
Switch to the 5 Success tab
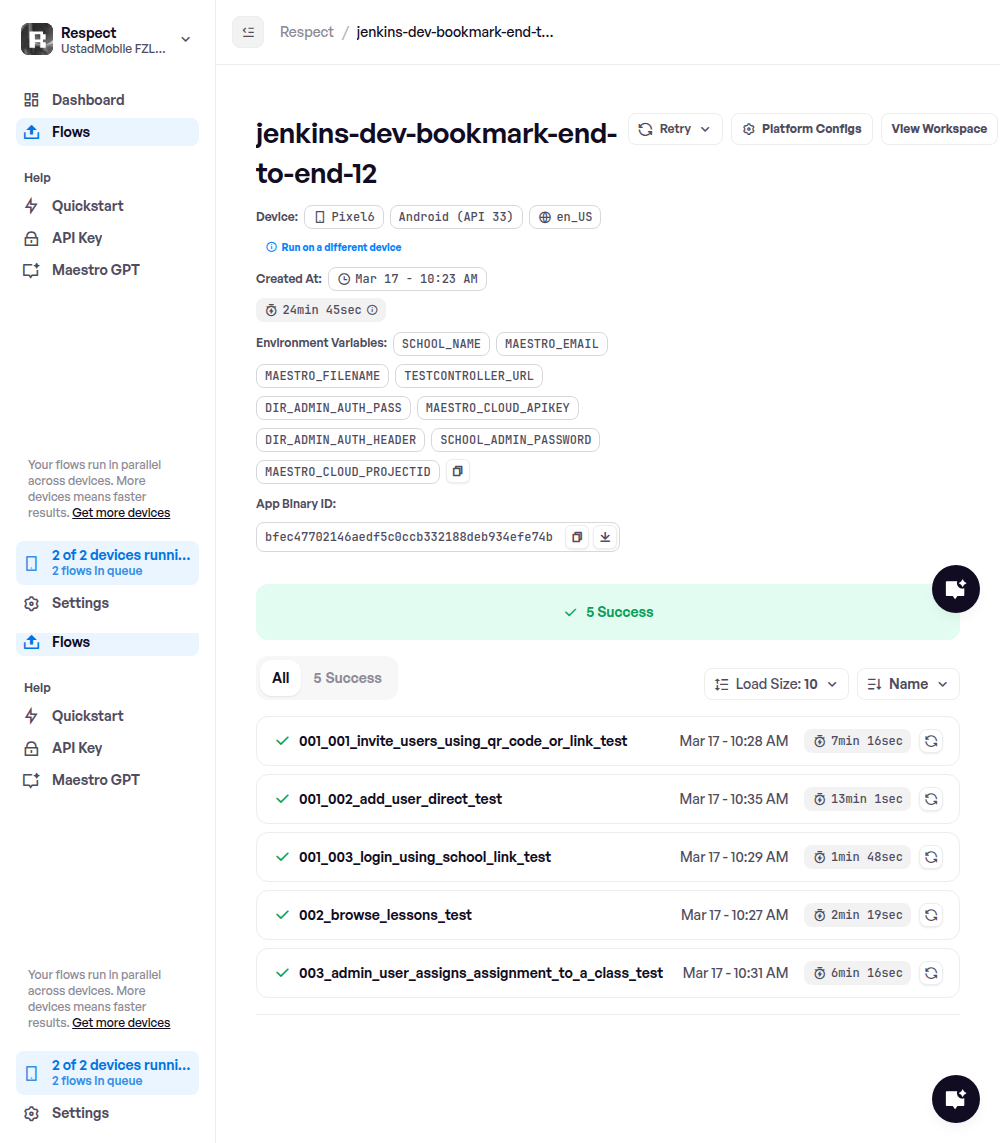pos(347,678)
